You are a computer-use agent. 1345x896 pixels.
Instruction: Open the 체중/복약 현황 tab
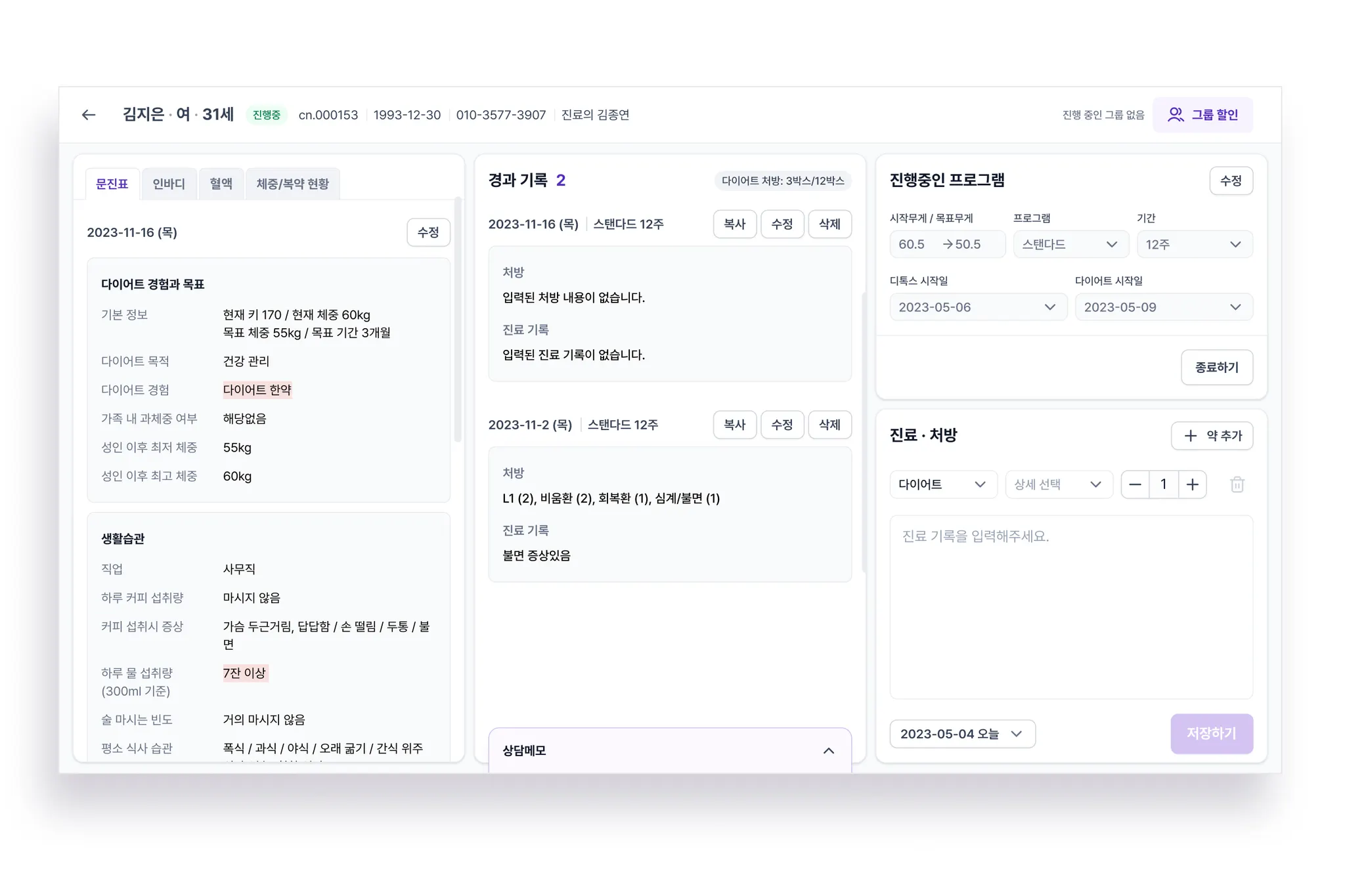(292, 184)
